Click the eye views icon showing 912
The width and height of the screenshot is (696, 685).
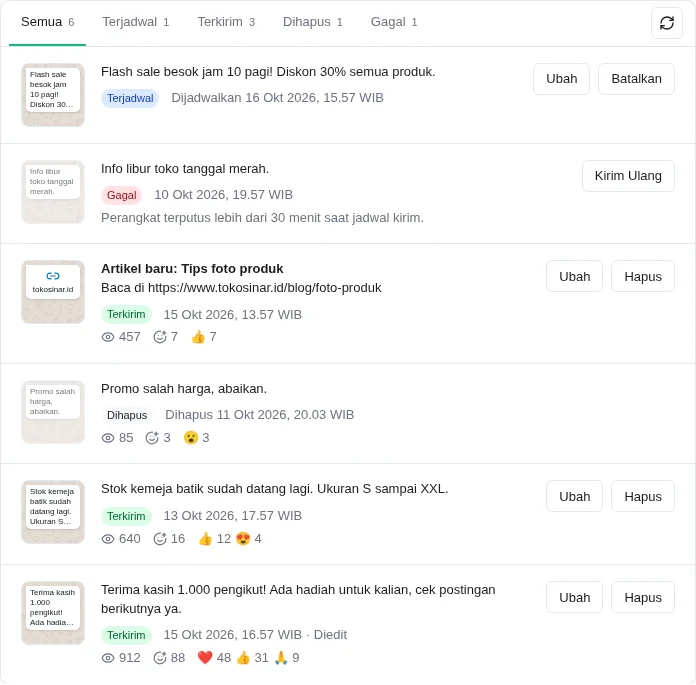108,658
